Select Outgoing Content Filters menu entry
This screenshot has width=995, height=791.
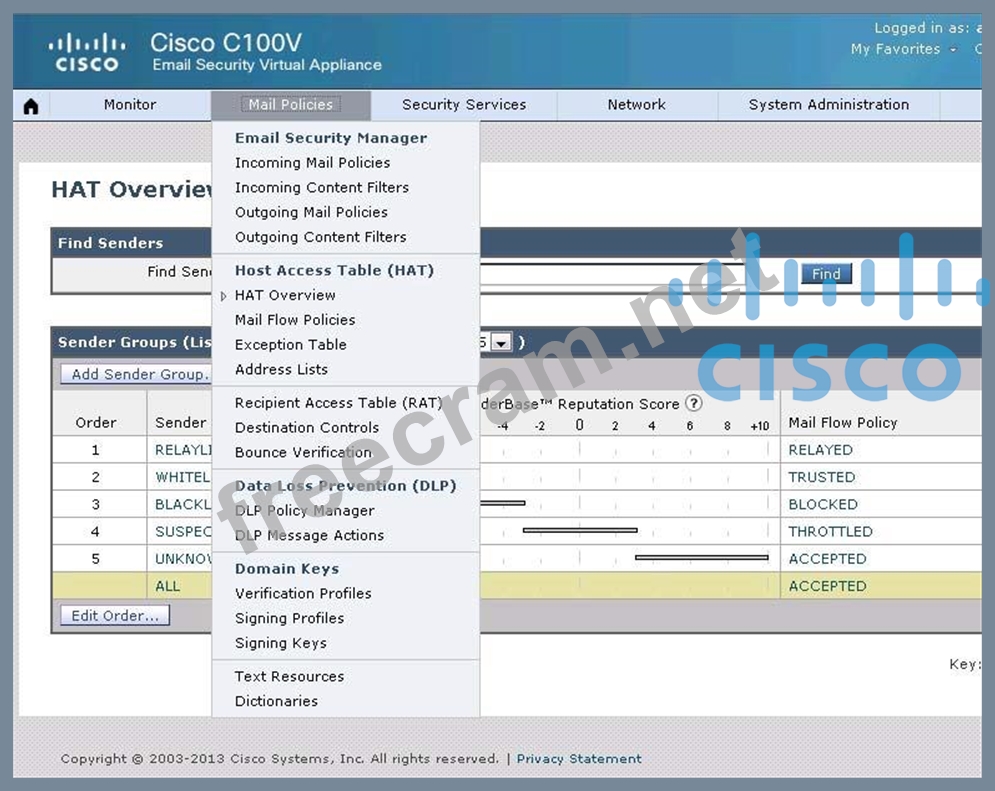click(320, 237)
